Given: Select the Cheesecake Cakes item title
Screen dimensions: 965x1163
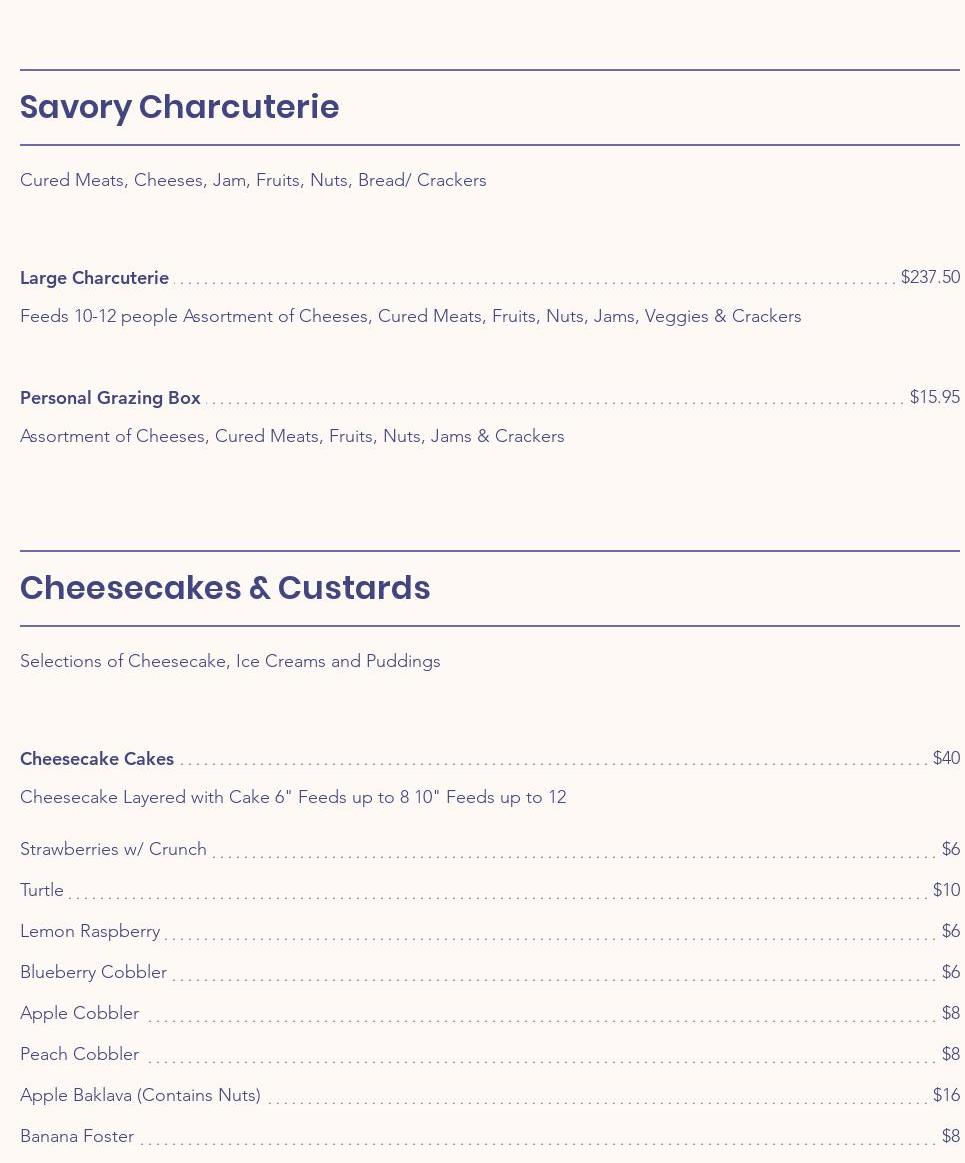Looking at the screenshot, I should 97,759.
